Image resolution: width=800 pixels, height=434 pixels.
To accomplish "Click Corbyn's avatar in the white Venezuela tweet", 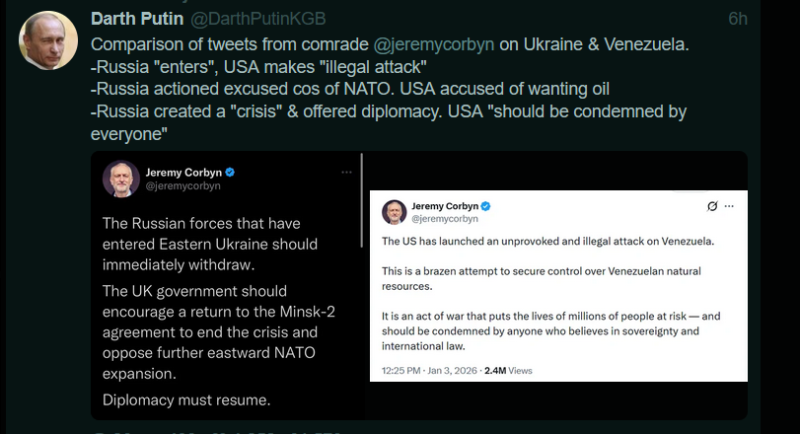I will pos(393,211).
